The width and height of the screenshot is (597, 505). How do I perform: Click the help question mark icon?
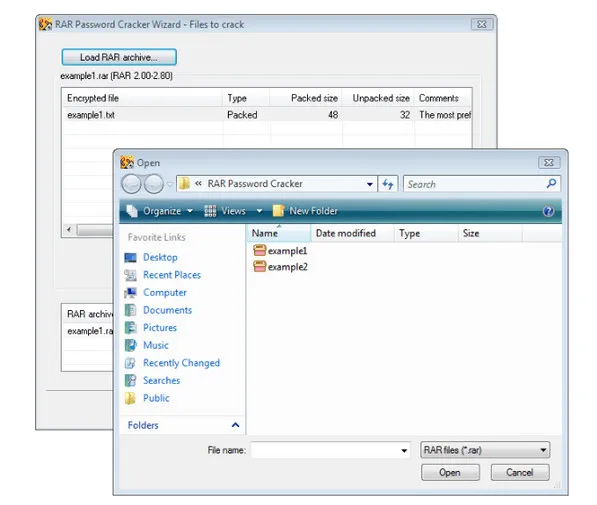coord(548,211)
